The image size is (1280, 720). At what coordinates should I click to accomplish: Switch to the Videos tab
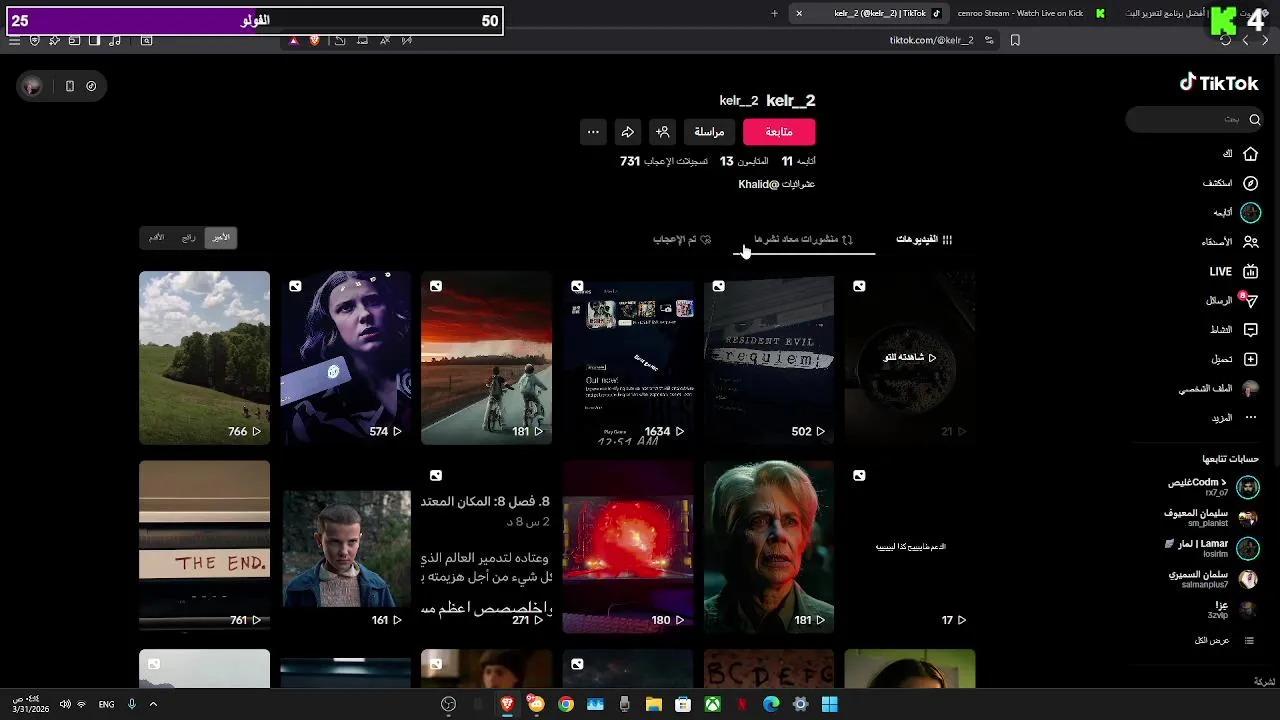pyautogui.click(x=924, y=239)
